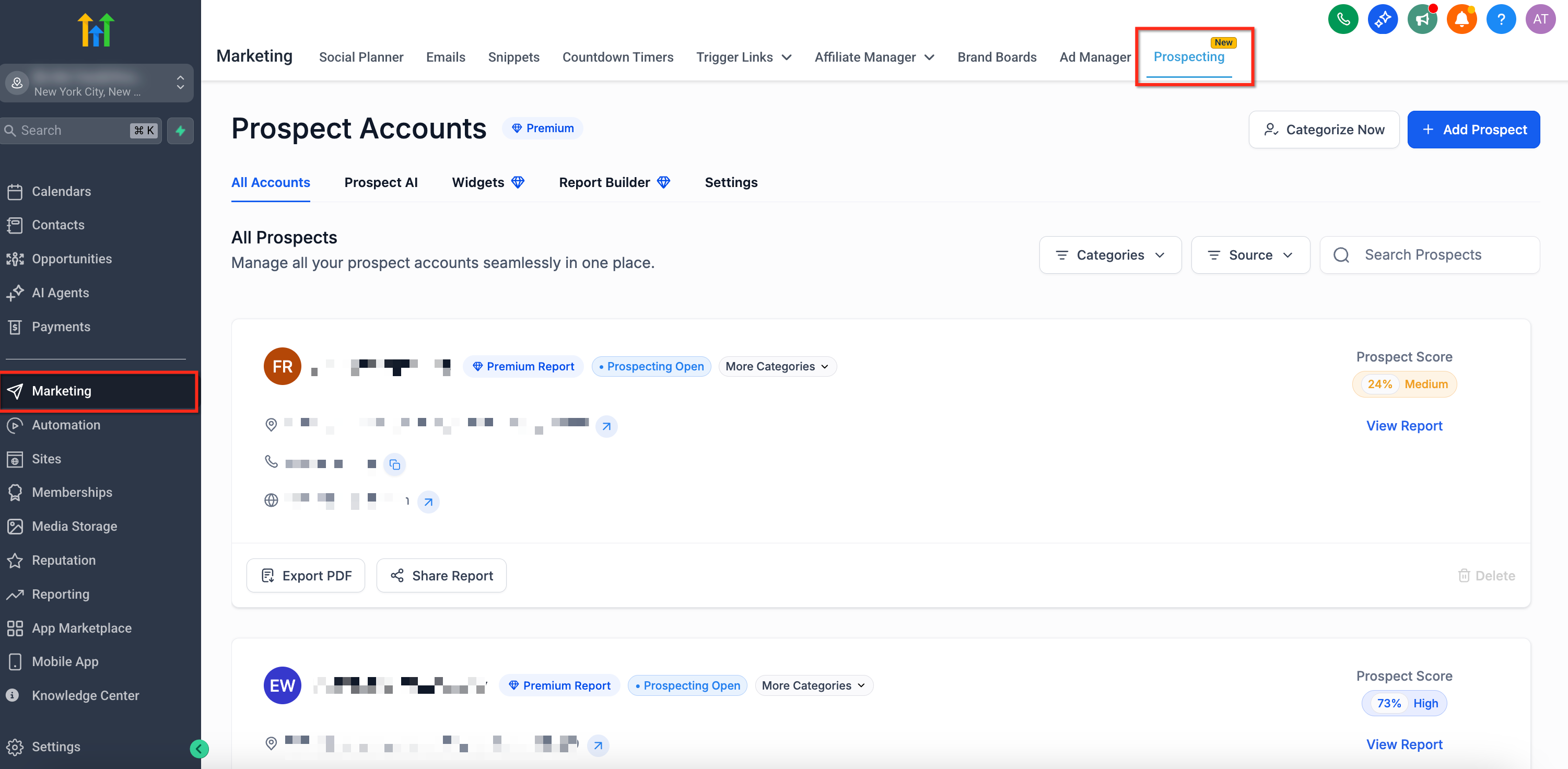Collapse sidebar with green arrow button
Image resolution: width=1568 pixels, height=769 pixels.
pyautogui.click(x=199, y=748)
